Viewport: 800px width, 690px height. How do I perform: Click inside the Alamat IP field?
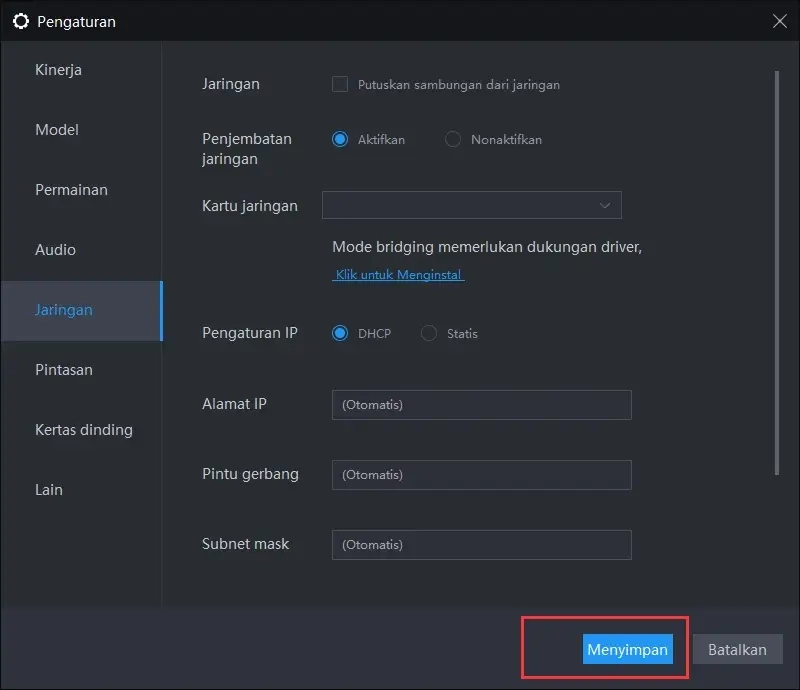[x=481, y=405]
